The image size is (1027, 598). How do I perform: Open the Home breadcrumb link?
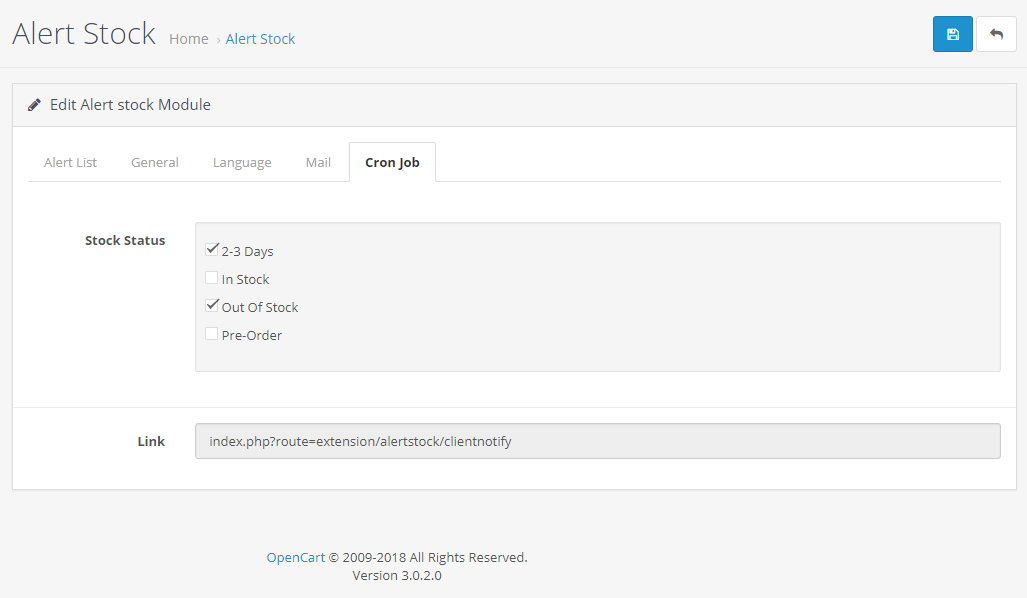[x=189, y=39]
